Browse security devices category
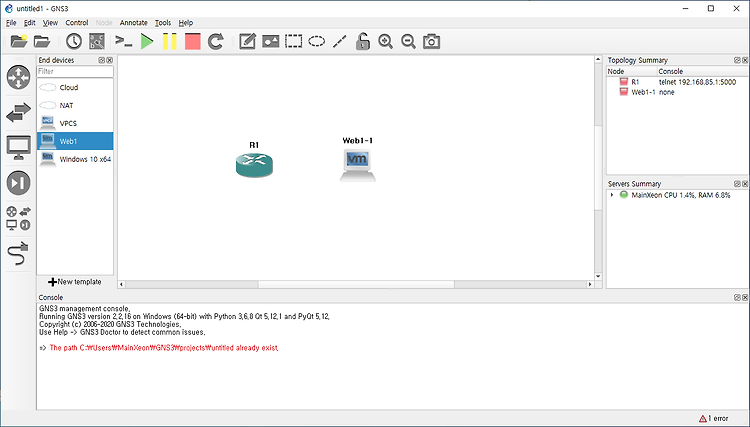 pos(19,183)
